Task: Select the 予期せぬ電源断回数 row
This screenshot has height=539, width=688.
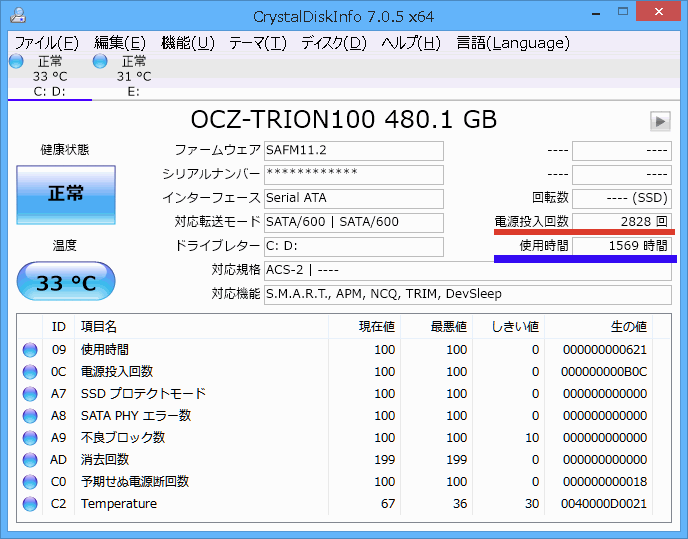Action: pos(344,482)
